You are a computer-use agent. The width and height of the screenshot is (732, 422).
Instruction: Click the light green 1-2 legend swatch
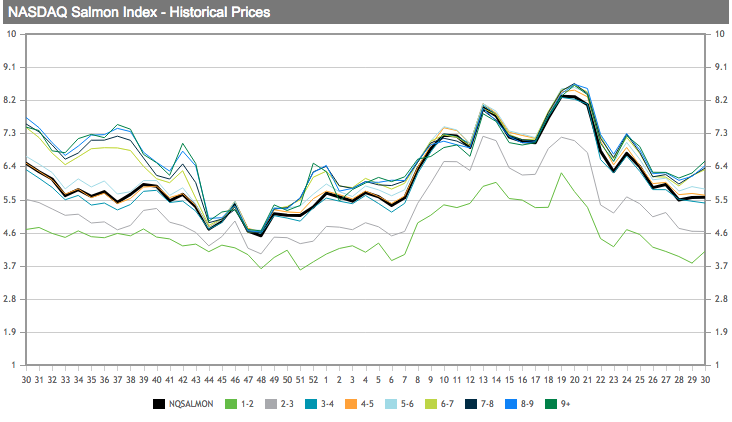pos(231,404)
